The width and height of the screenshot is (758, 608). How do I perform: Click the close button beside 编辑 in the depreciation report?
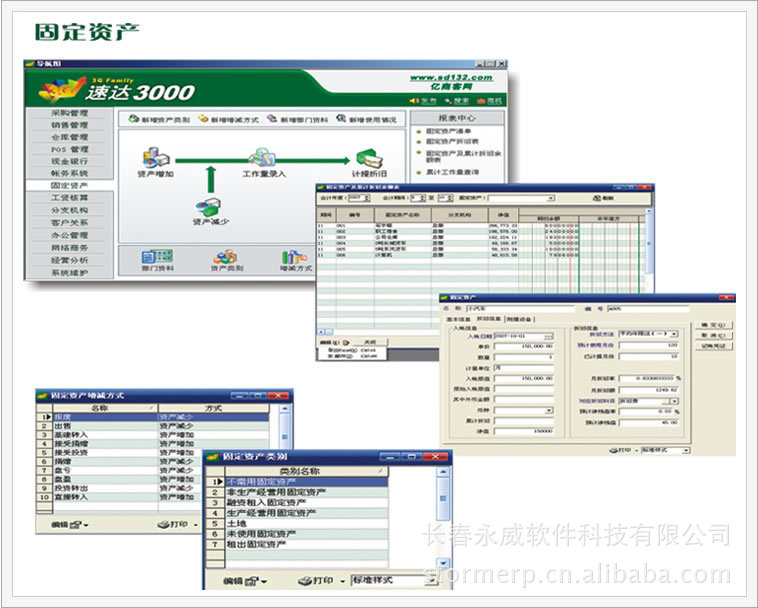click(370, 342)
